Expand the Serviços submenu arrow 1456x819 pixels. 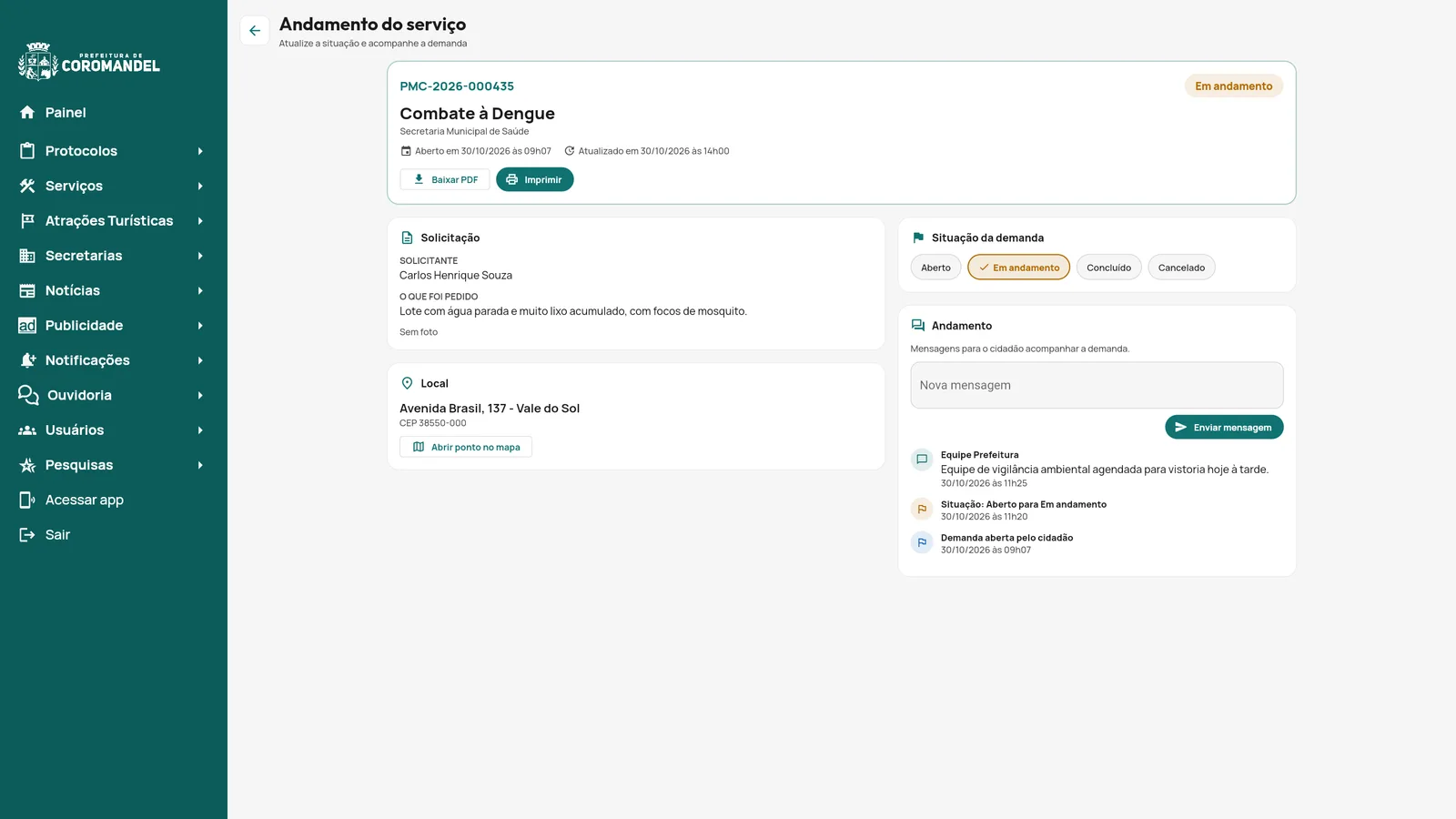[x=200, y=186]
